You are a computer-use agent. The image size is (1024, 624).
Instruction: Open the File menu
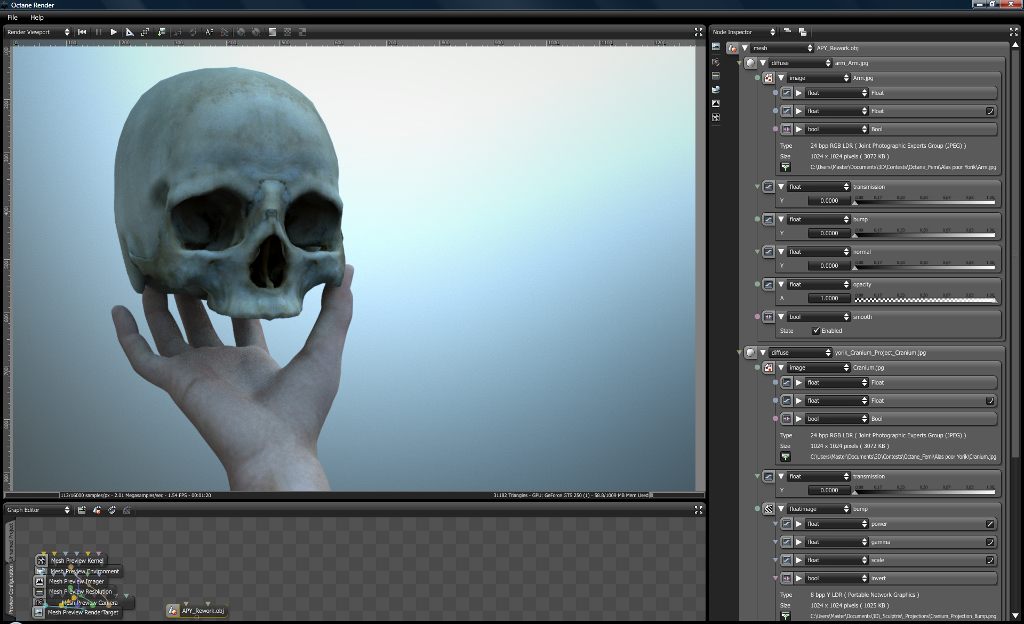point(12,17)
